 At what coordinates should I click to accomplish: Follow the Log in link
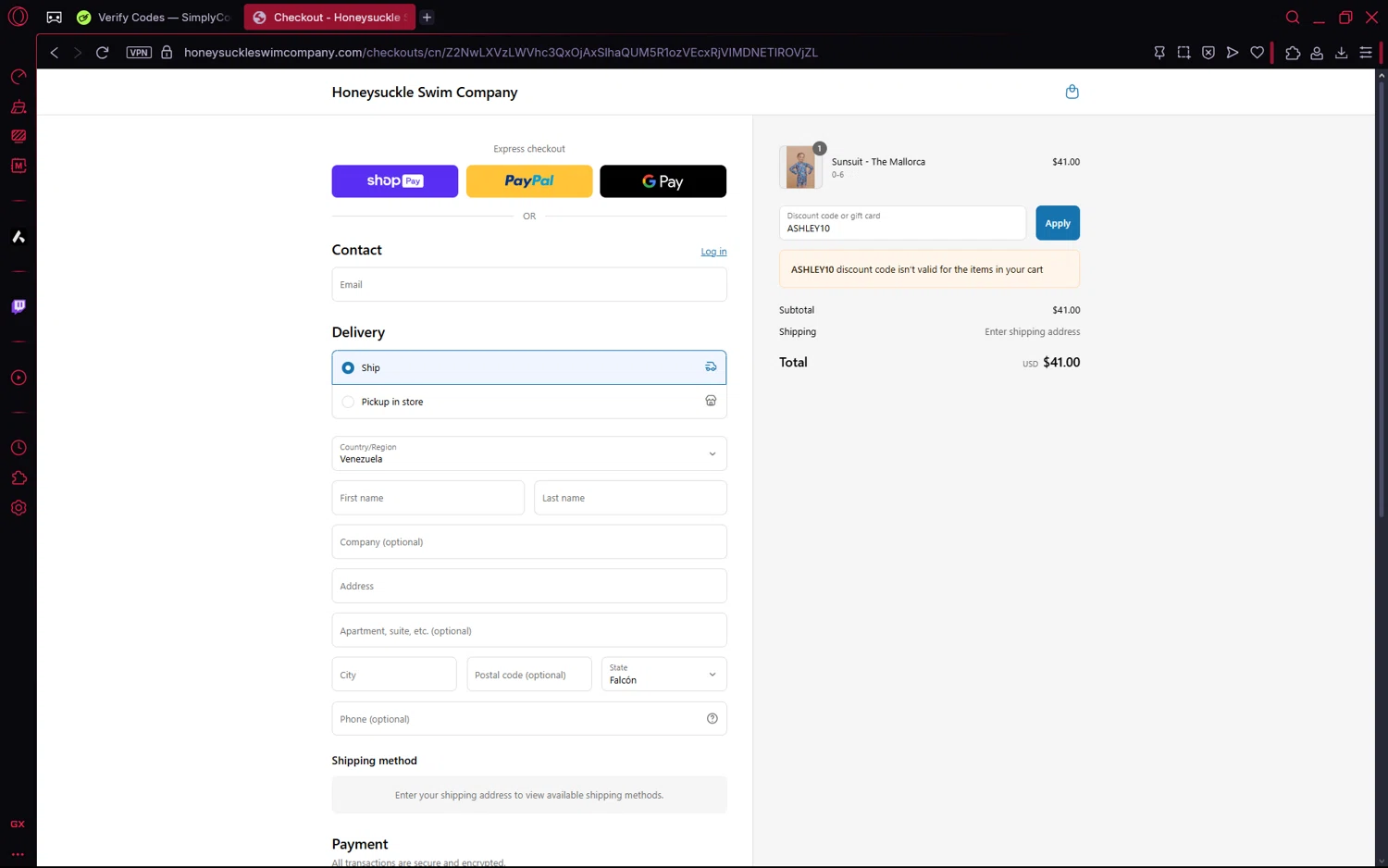click(713, 252)
